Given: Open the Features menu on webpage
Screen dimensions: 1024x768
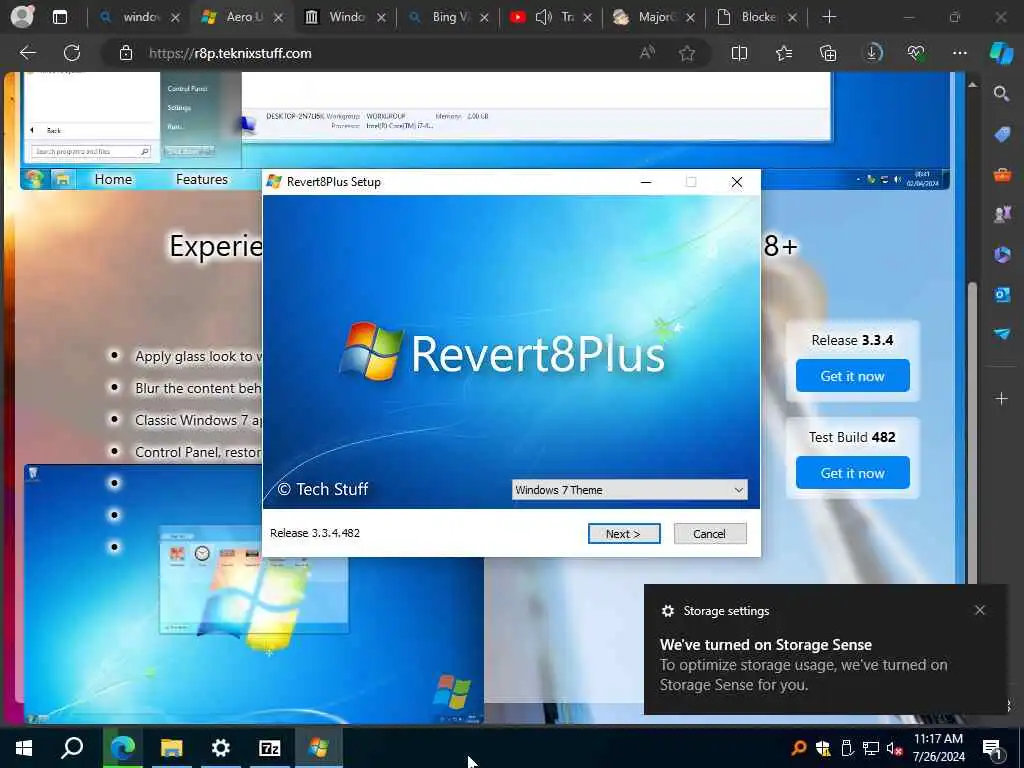Looking at the screenshot, I should pyautogui.click(x=202, y=179).
